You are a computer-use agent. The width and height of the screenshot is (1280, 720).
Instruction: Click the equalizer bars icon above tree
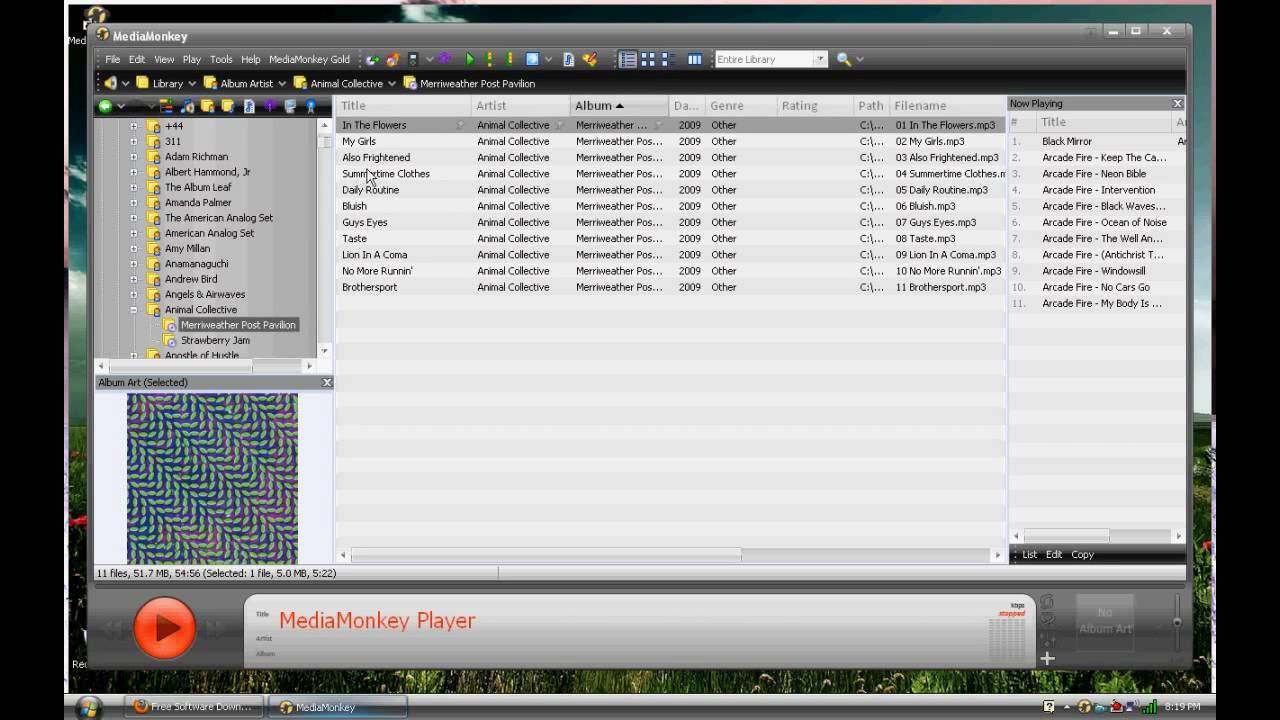click(x=167, y=106)
